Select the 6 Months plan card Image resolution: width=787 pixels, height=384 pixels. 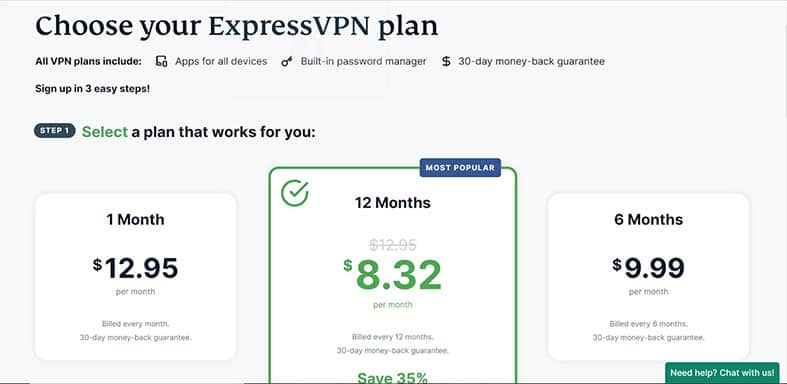648,277
